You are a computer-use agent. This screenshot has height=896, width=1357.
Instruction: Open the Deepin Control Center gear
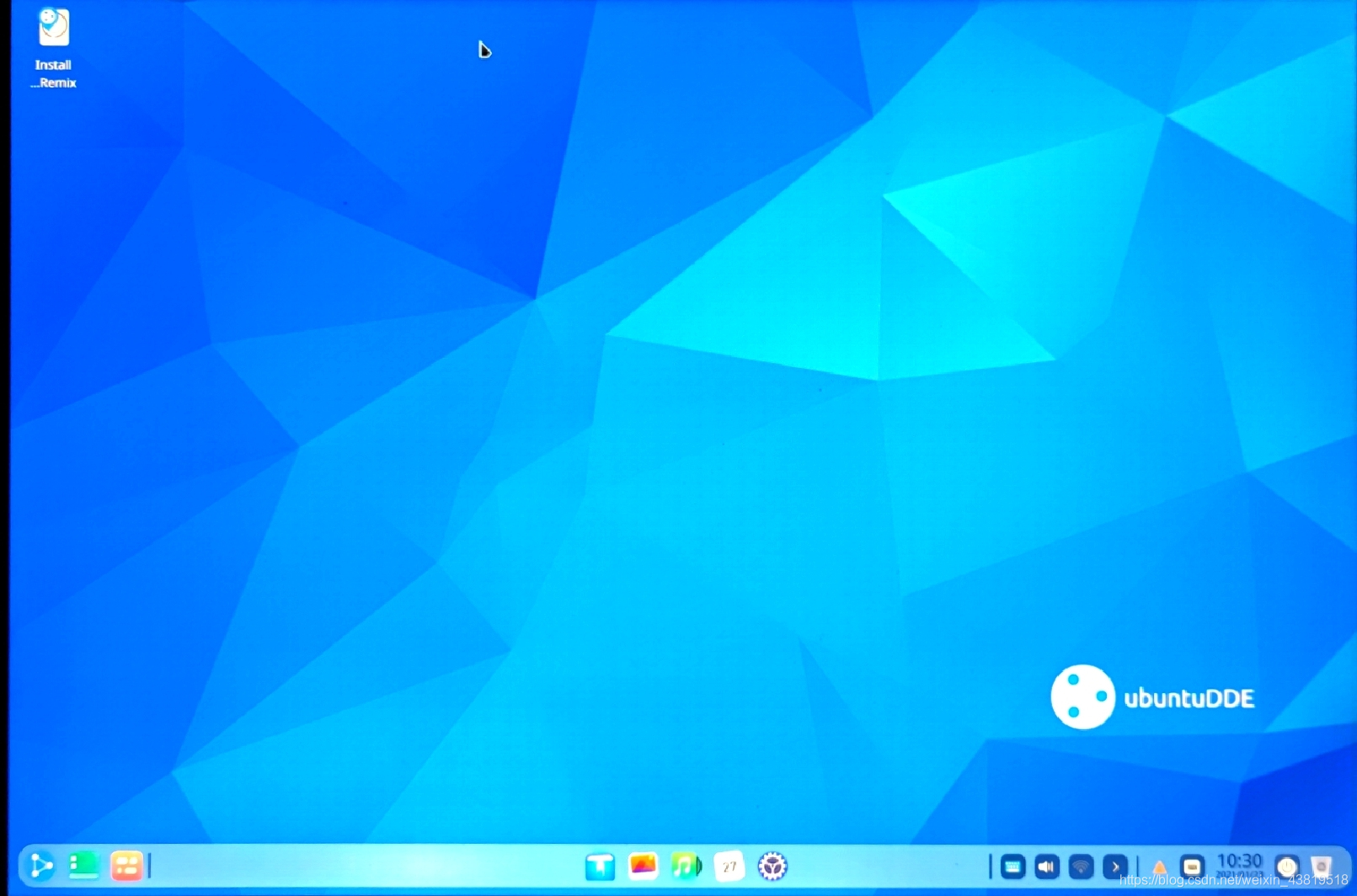(772, 866)
